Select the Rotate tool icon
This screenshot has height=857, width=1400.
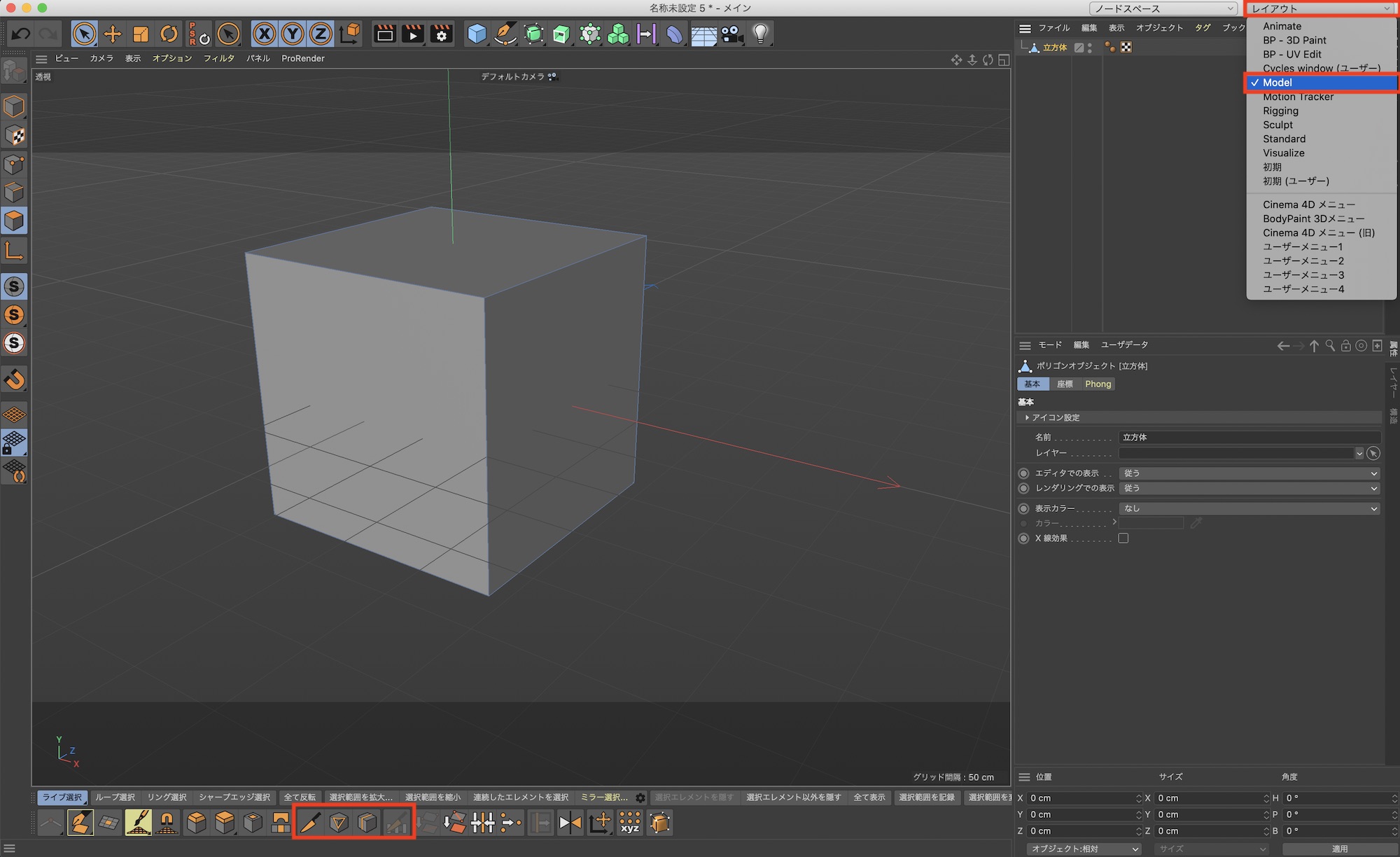pos(169,34)
